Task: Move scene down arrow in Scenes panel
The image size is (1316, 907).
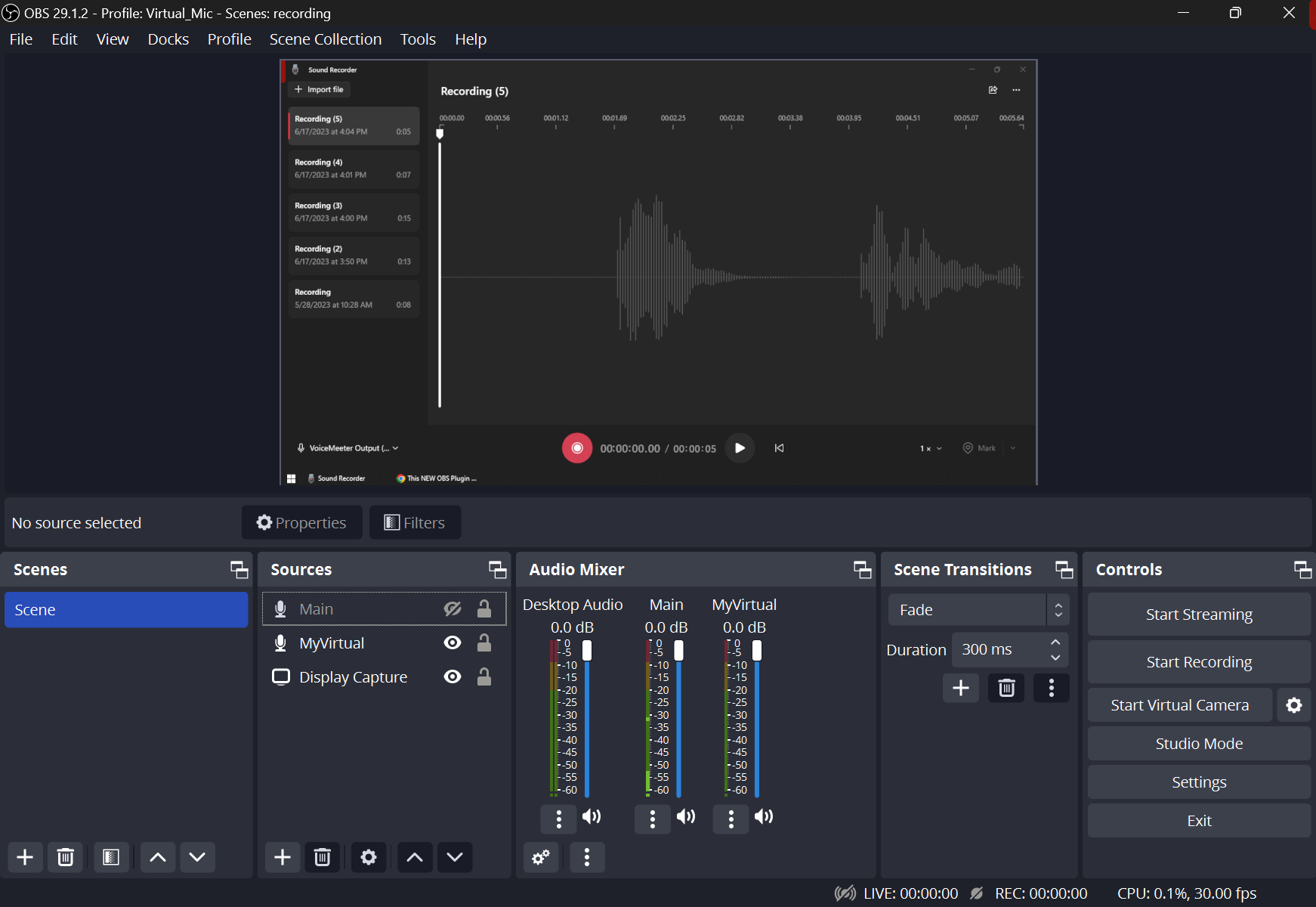Action: pos(197,857)
